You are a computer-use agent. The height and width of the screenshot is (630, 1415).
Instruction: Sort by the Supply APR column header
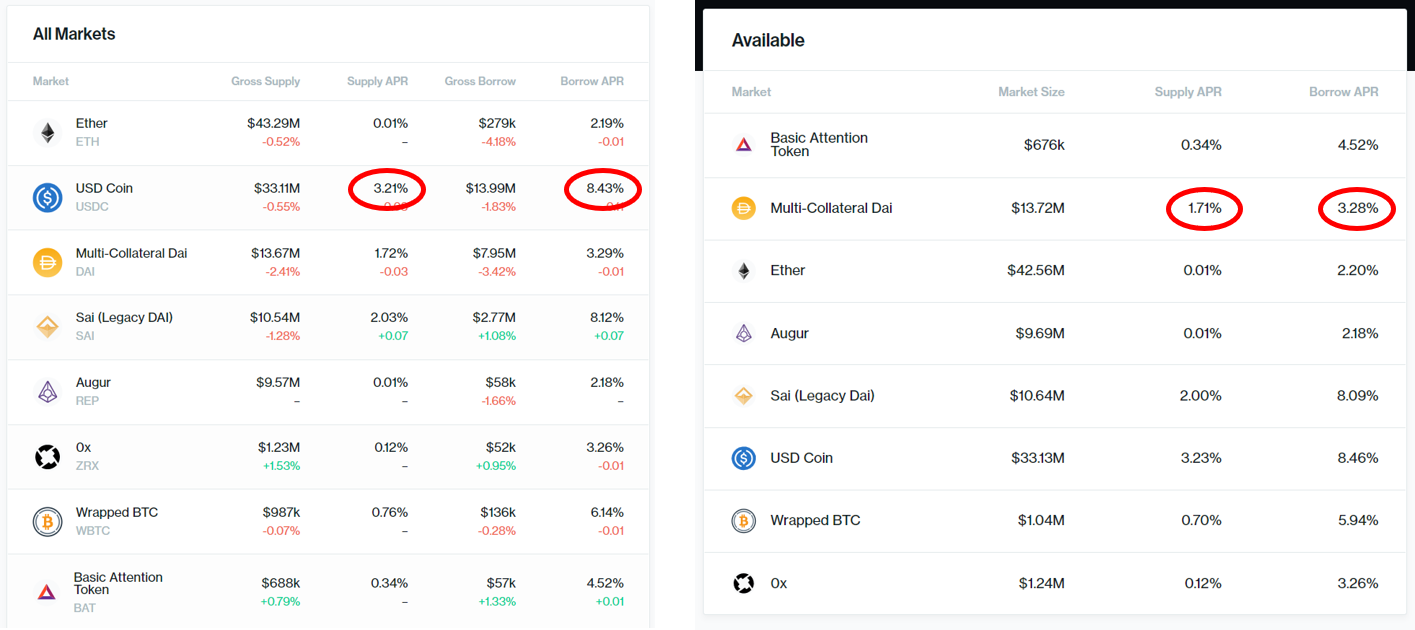coord(377,81)
